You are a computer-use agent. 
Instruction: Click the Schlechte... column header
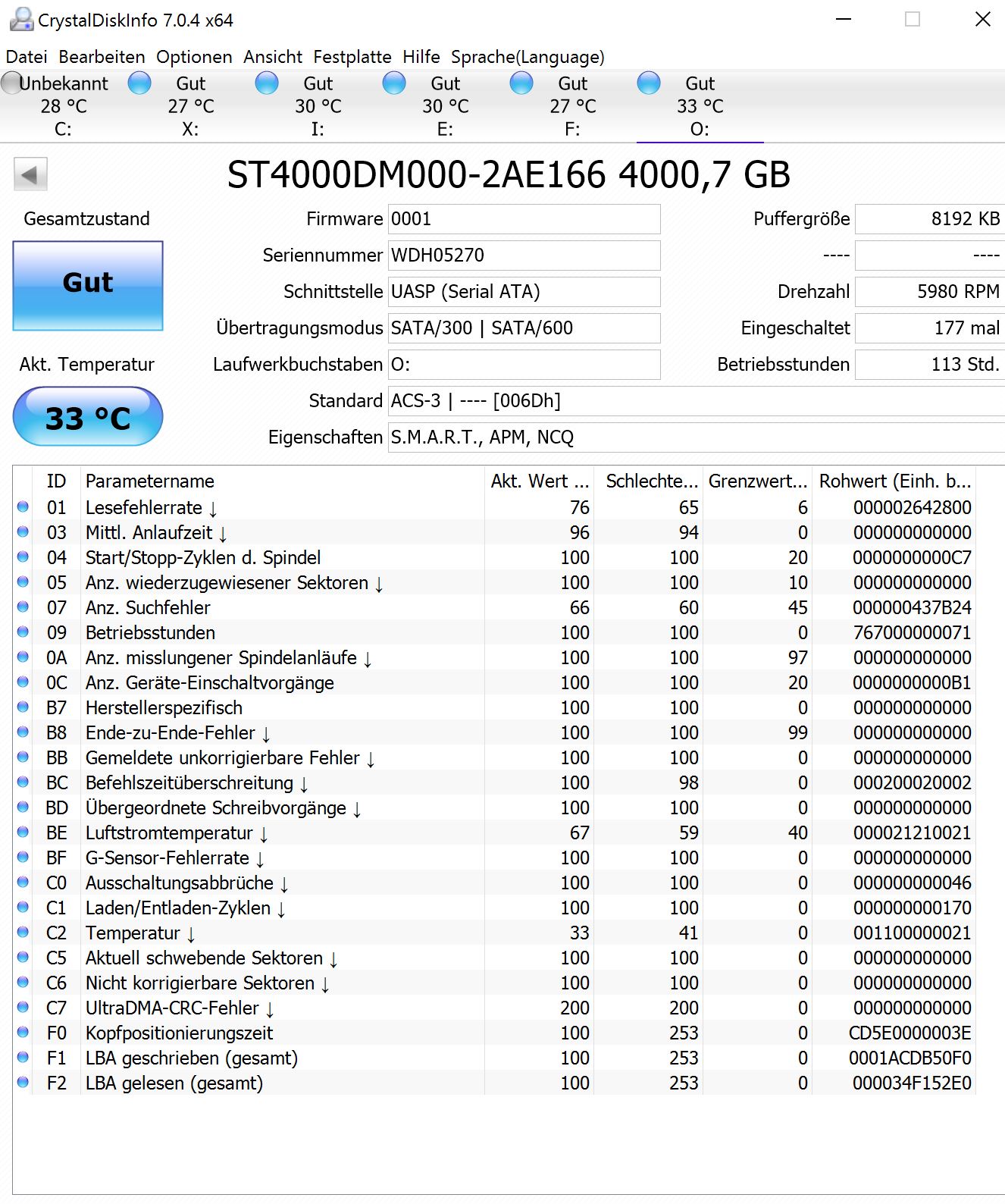(x=649, y=481)
